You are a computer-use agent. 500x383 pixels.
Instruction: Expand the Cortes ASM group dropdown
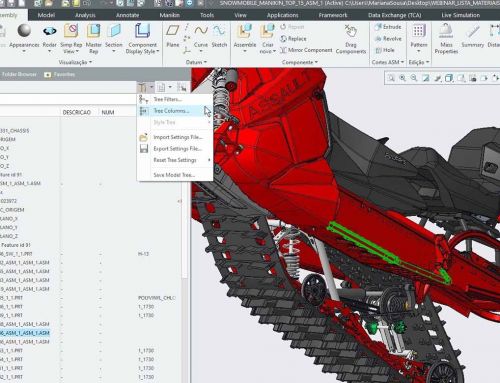click(x=388, y=62)
